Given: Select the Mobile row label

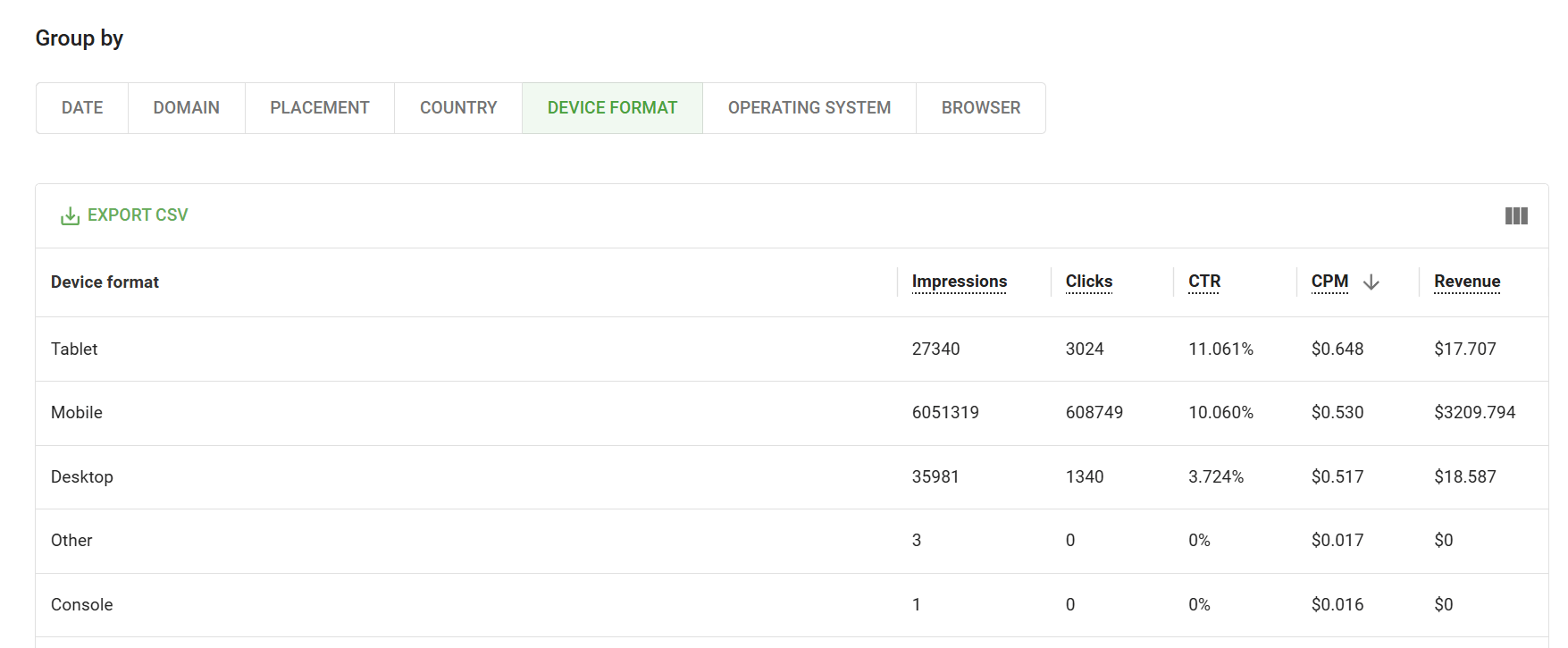Looking at the screenshot, I should [x=77, y=413].
